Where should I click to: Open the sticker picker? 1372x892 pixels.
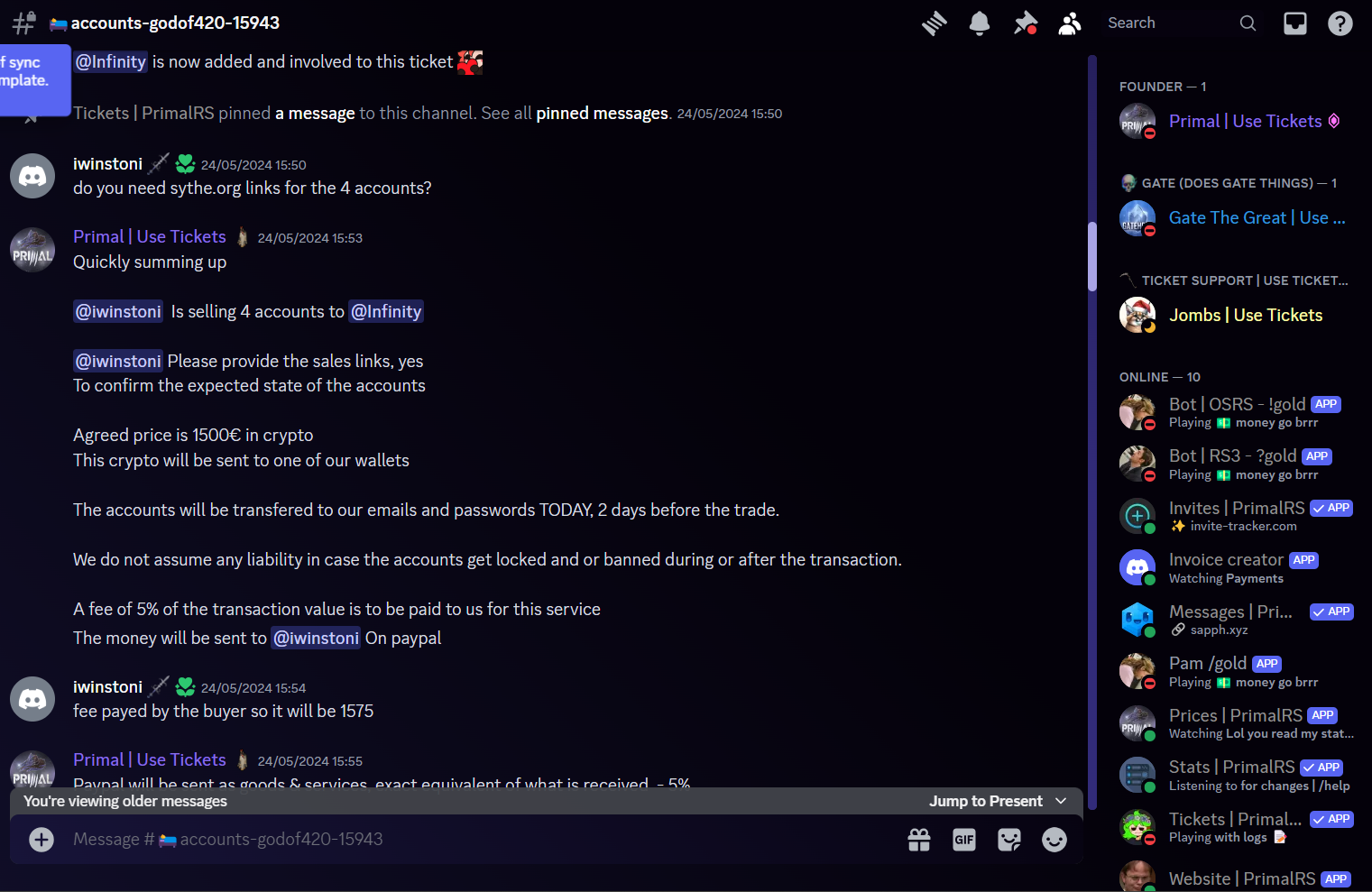(1009, 840)
